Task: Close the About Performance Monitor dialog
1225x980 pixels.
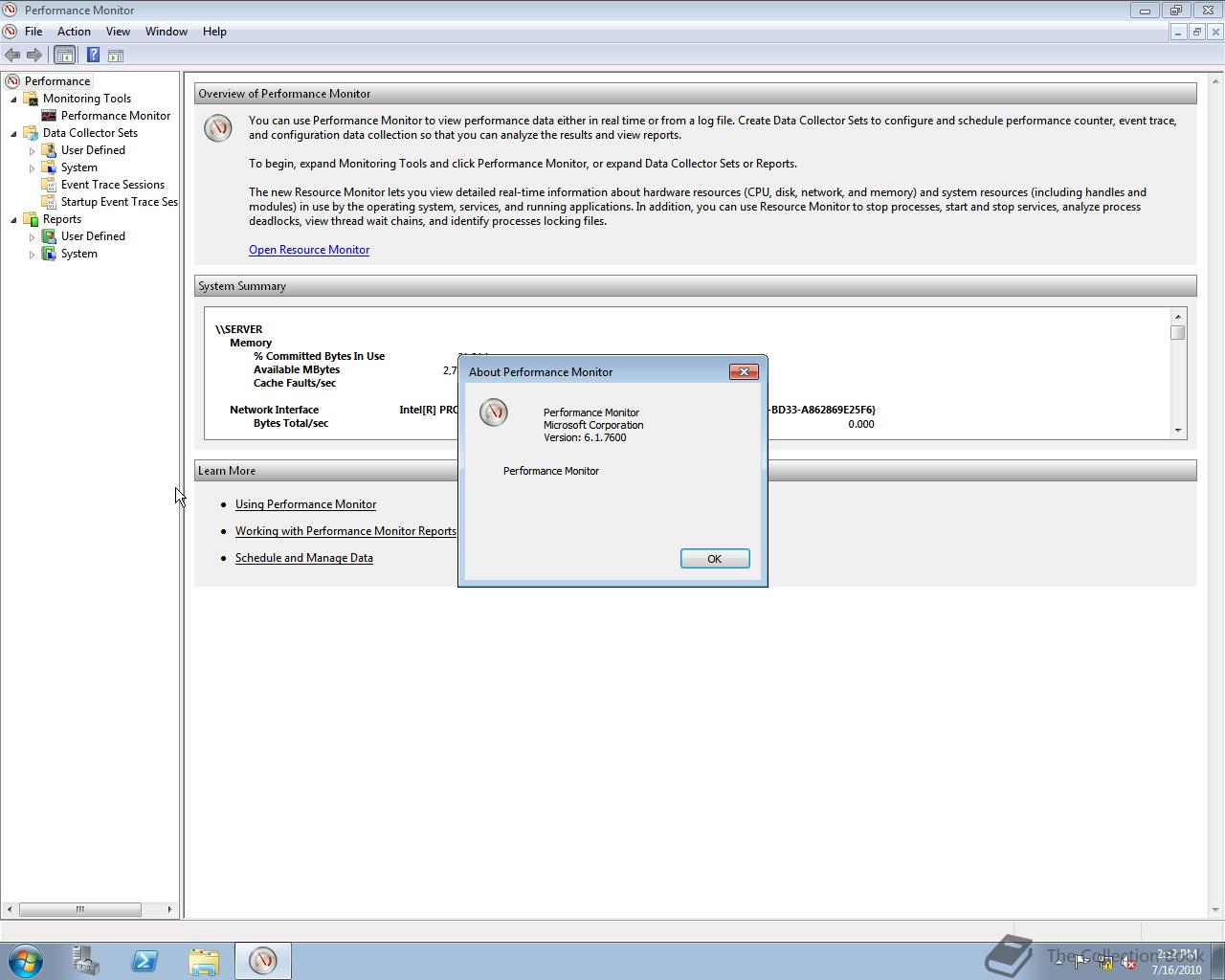Action: pos(744,371)
